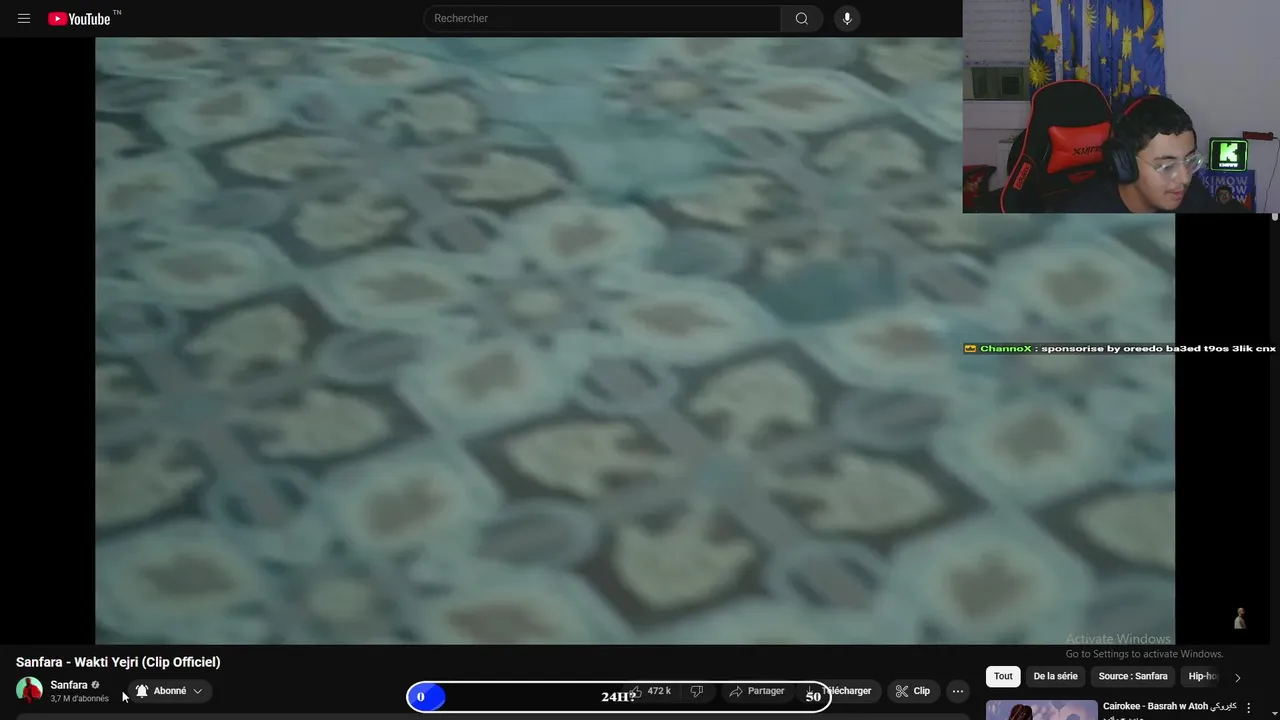Screen dimensions: 1280x720
Task: Create a Clip with scissors button
Action: point(912,691)
